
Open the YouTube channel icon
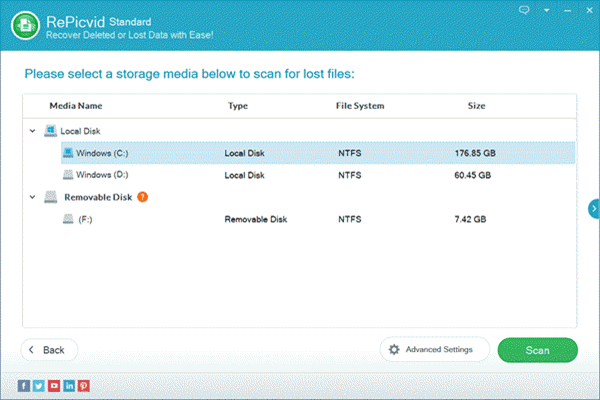(x=54, y=385)
